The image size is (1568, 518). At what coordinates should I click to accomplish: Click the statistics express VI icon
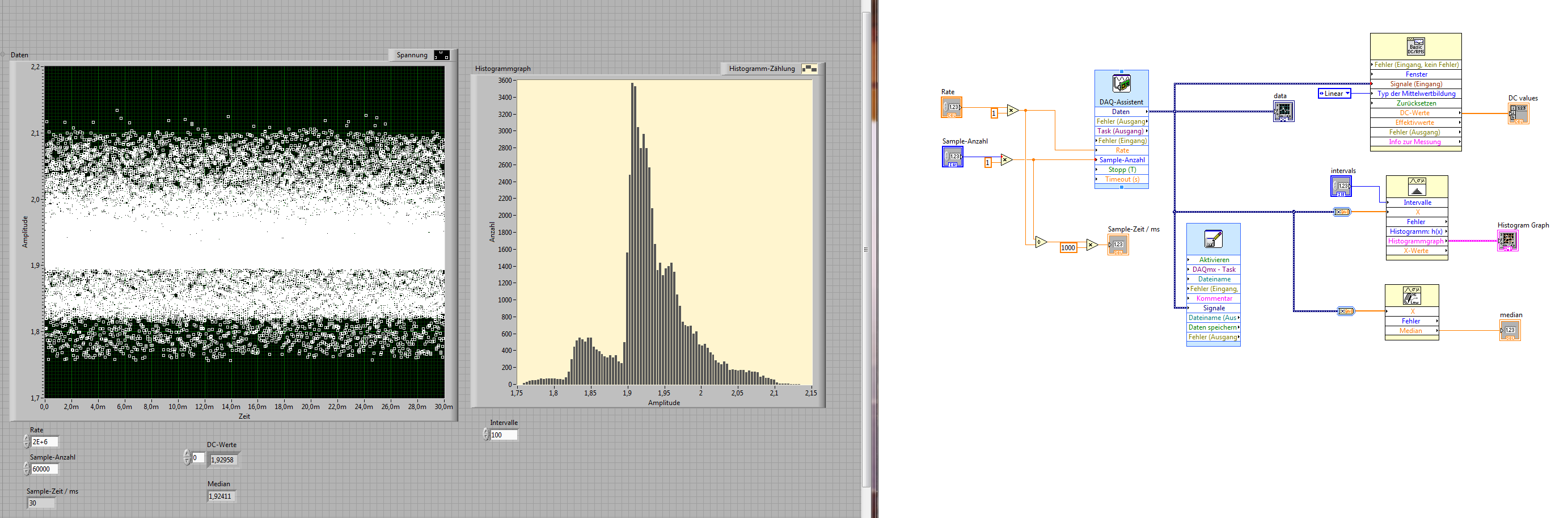[x=1411, y=295]
